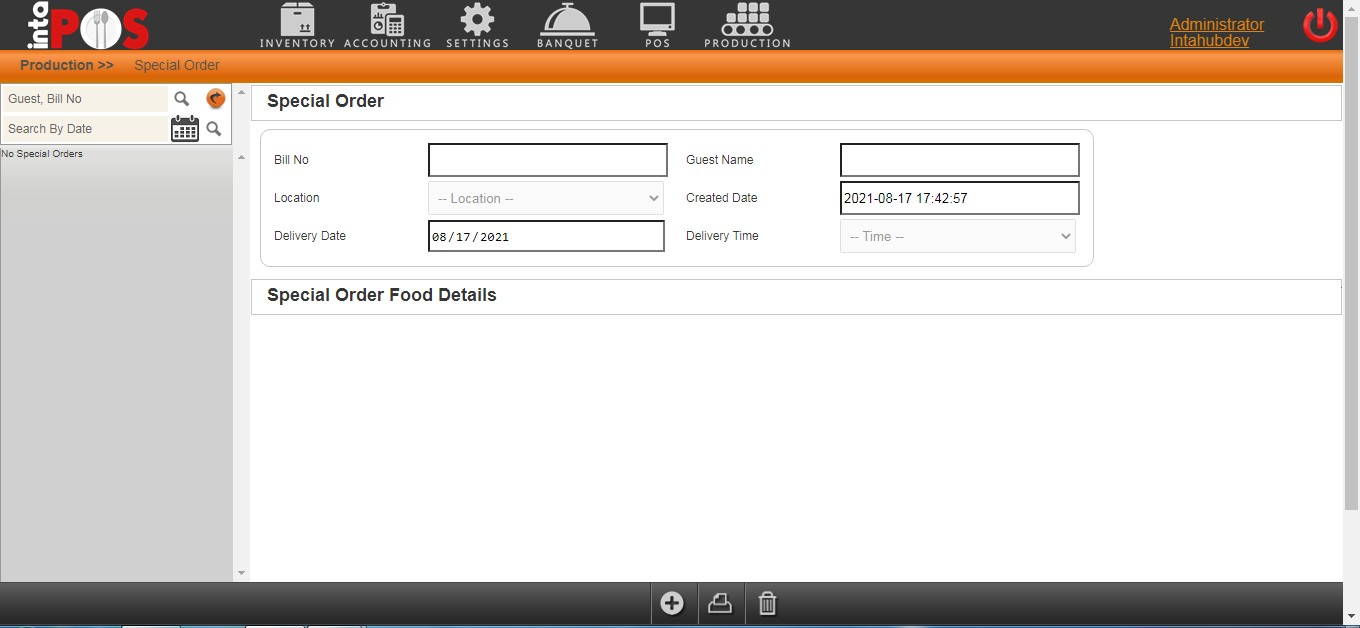Open the Banquet module

coord(567,26)
